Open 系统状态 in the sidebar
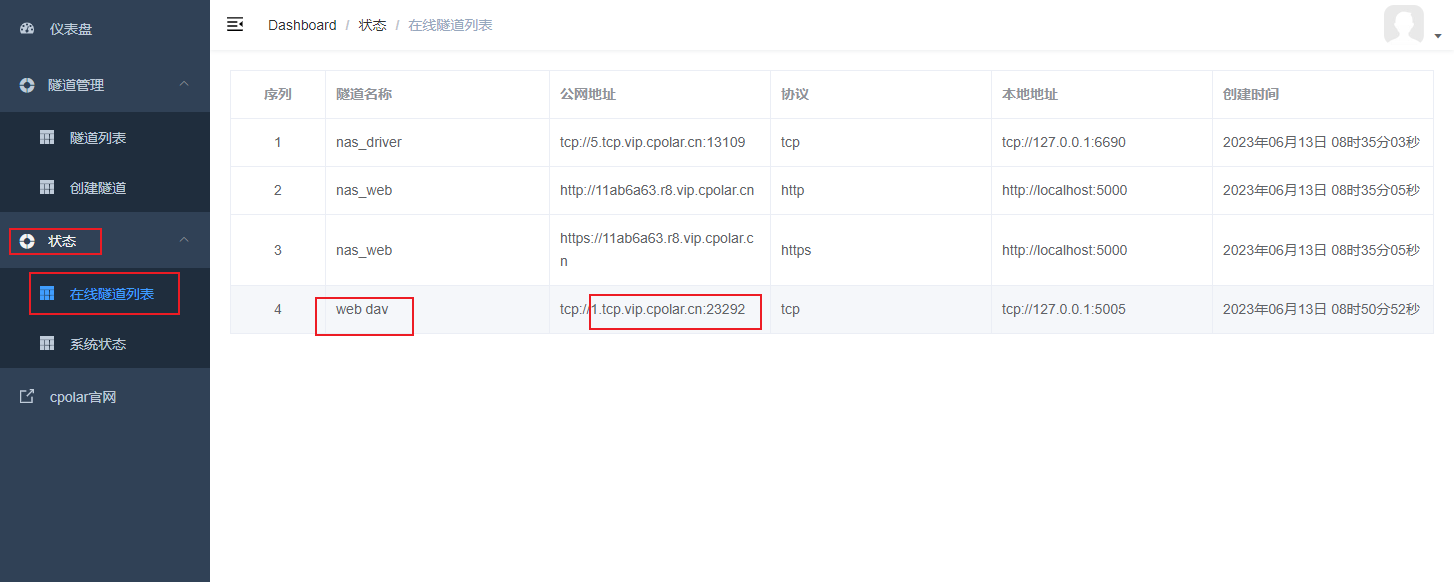The height and width of the screenshot is (582, 1454). pyautogui.click(x=98, y=344)
